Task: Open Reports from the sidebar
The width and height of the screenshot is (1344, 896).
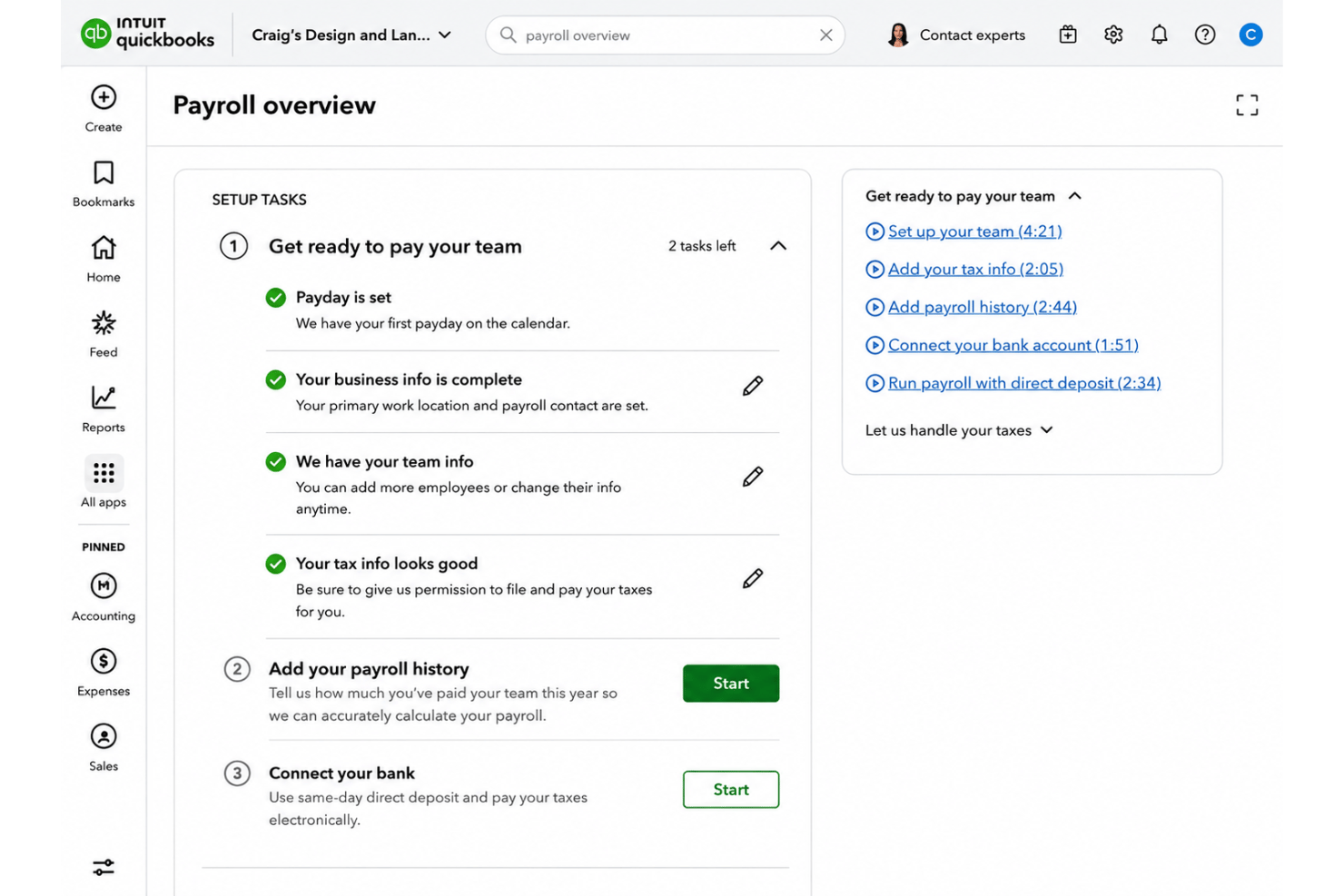Action: click(104, 409)
